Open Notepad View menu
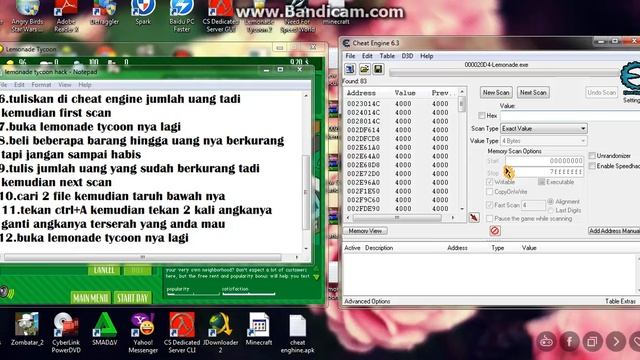The width and height of the screenshot is (640, 360). (x=64, y=85)
